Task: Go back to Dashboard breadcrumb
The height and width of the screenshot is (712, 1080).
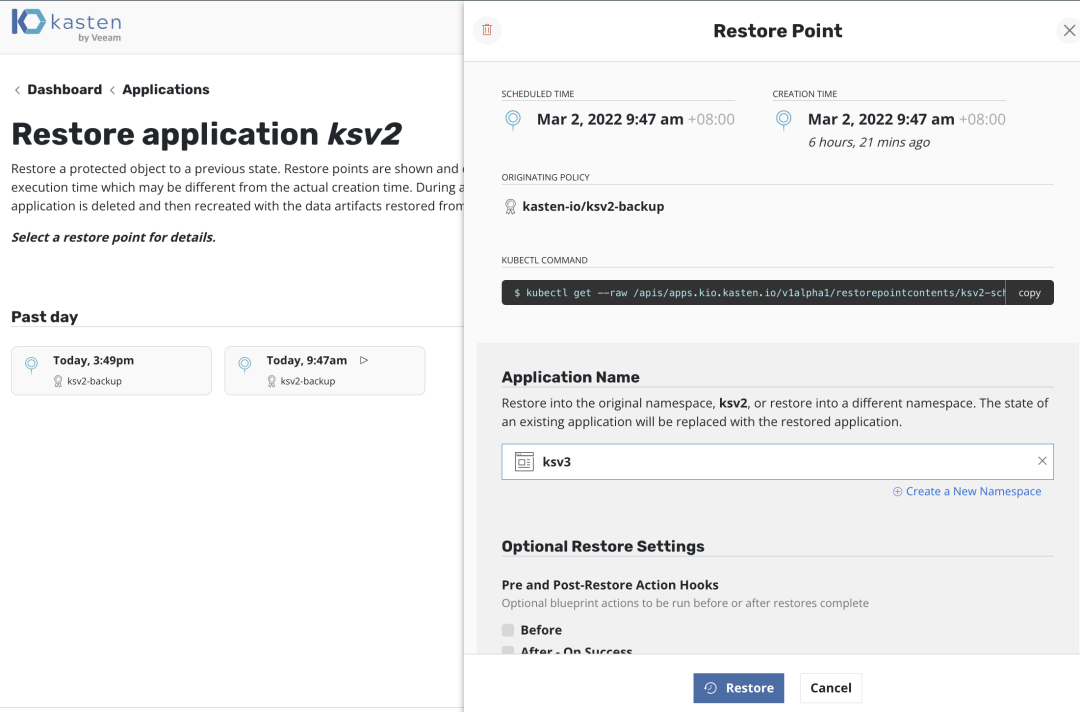Action: [65, 90]
